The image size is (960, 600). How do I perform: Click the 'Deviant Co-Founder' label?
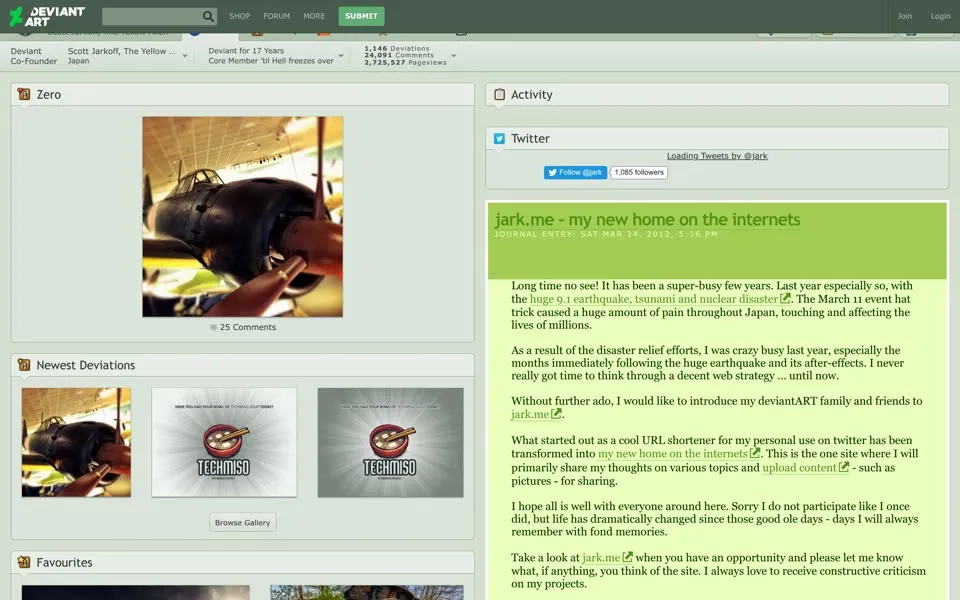click(34, 56)
